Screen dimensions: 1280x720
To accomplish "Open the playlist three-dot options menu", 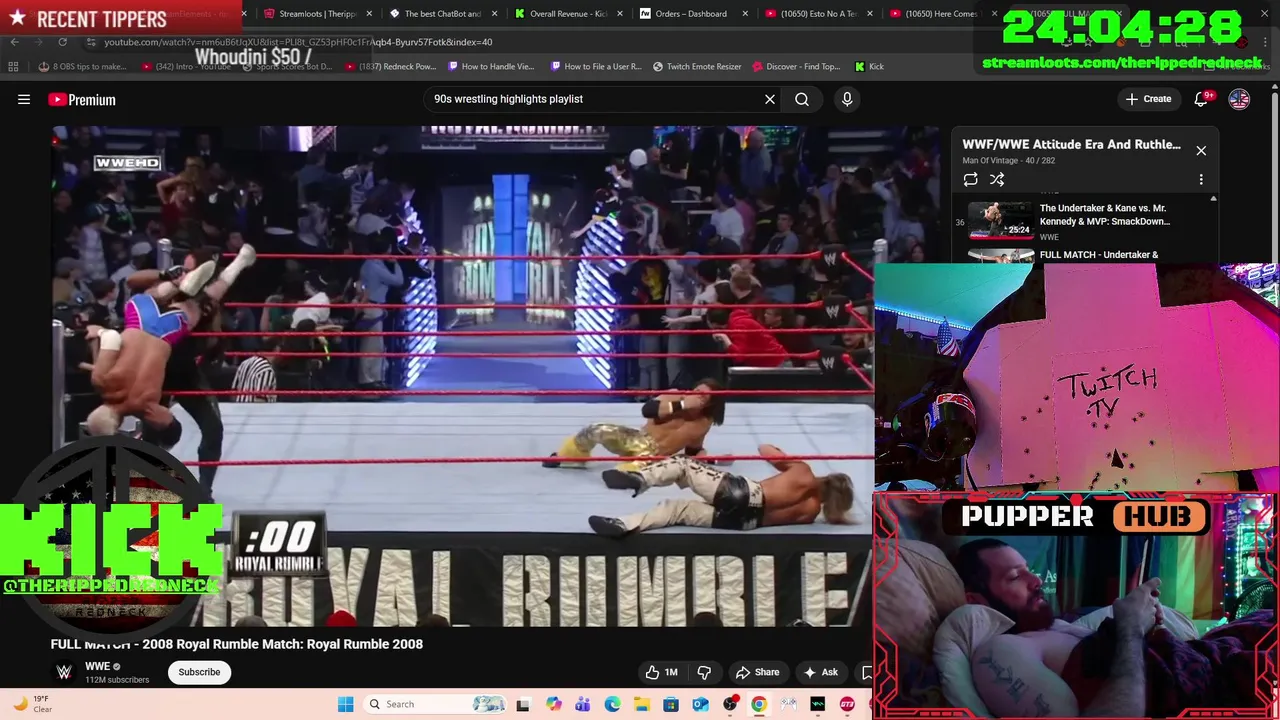I will [1201, 179].
